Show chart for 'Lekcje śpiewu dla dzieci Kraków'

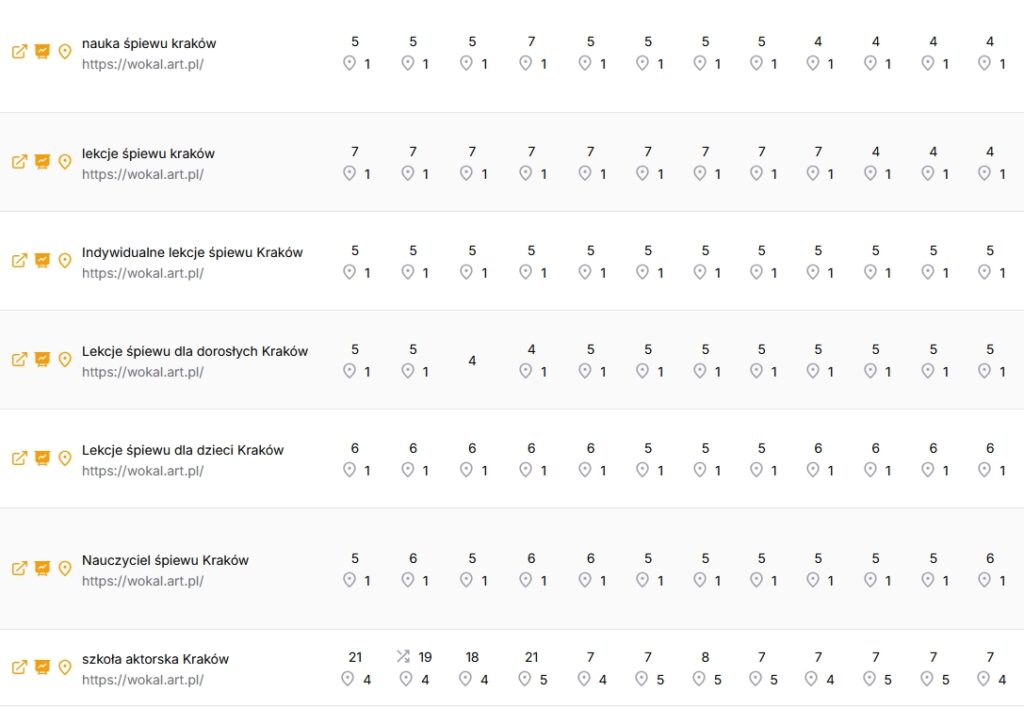42,459
